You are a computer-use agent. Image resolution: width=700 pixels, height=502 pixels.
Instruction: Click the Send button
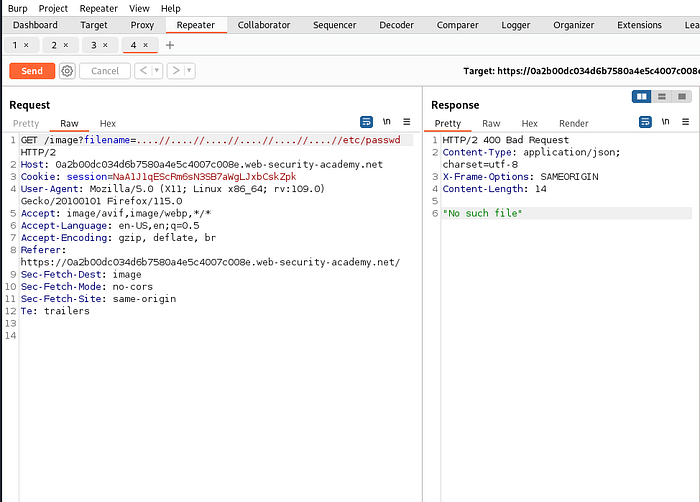[x=32, y=71]
